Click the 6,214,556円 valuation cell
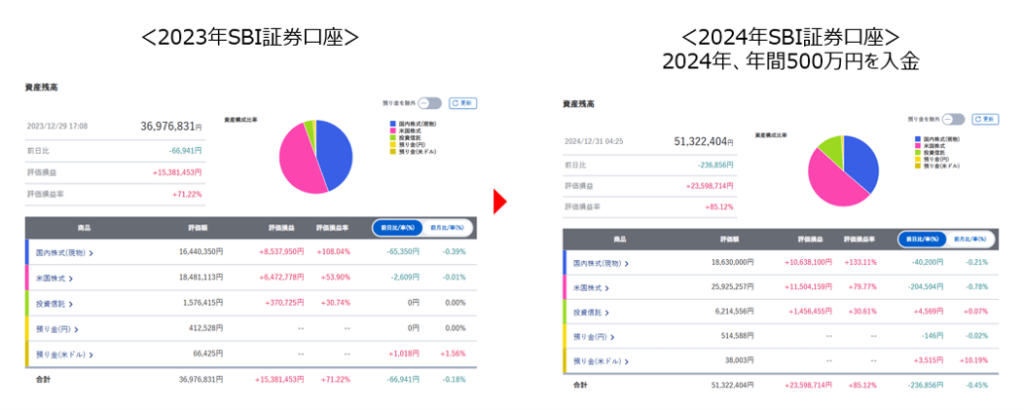 735,312
